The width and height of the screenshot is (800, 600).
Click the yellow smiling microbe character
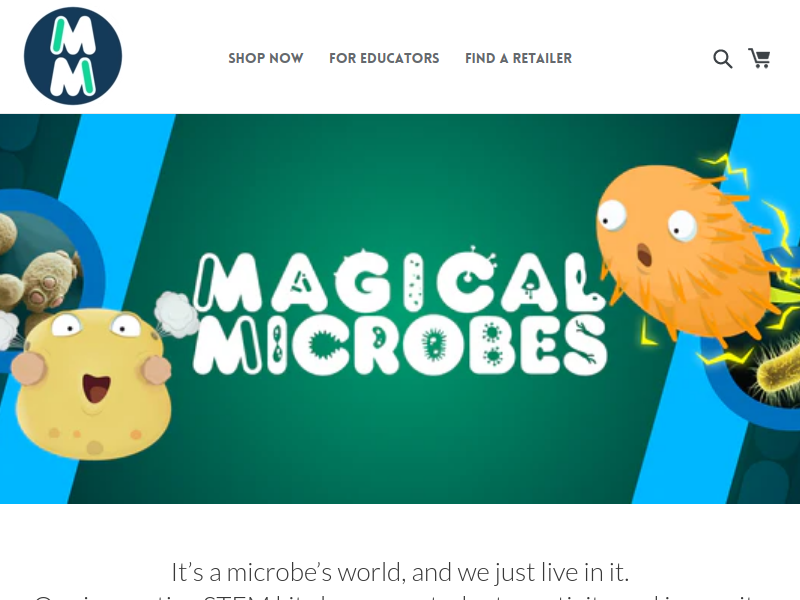(92, 384)
